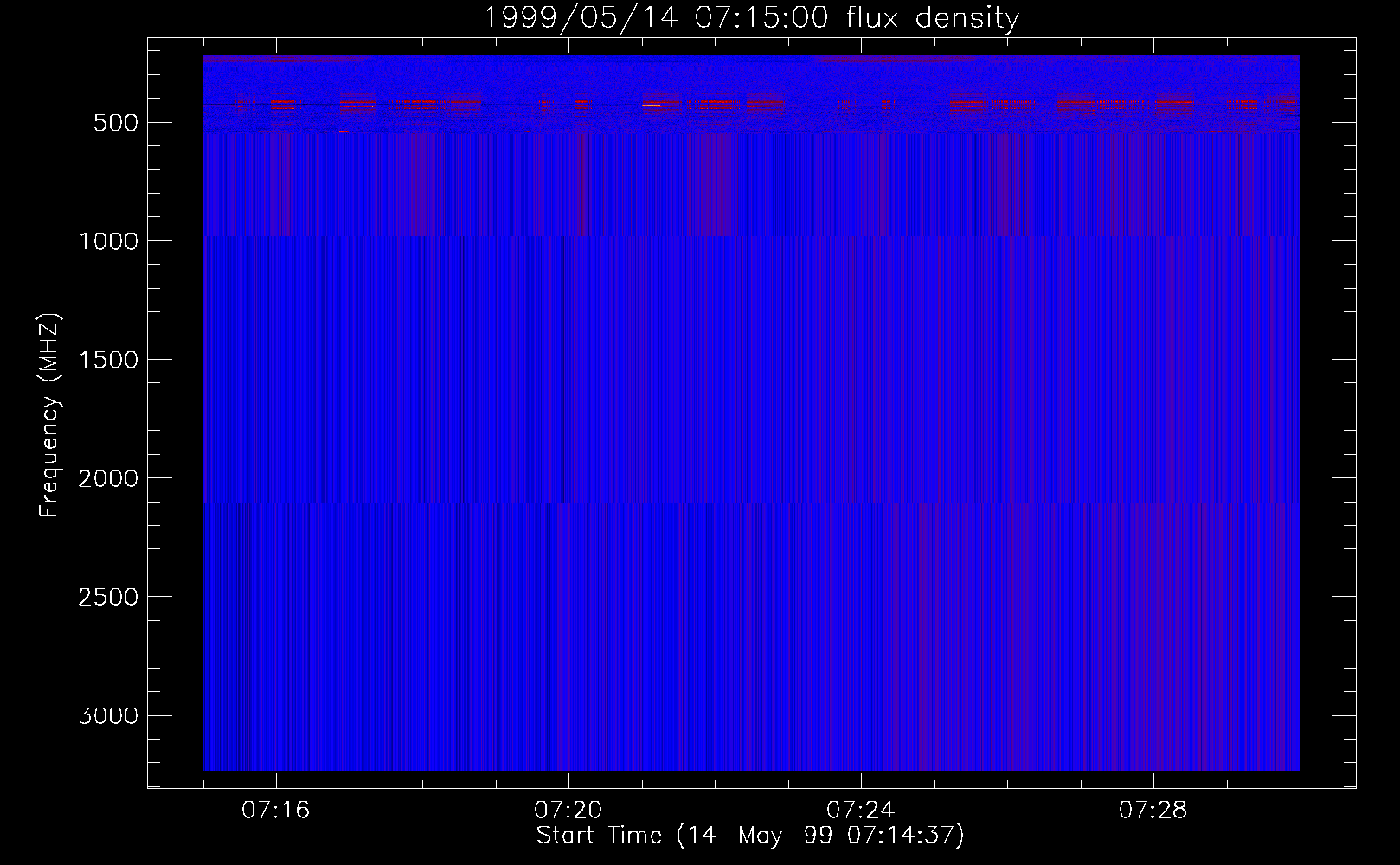Viewport: 1400px width, 865px height.
Task: Click the spectrogram band boundary at 1000 MHz
Action: [751, 236]
